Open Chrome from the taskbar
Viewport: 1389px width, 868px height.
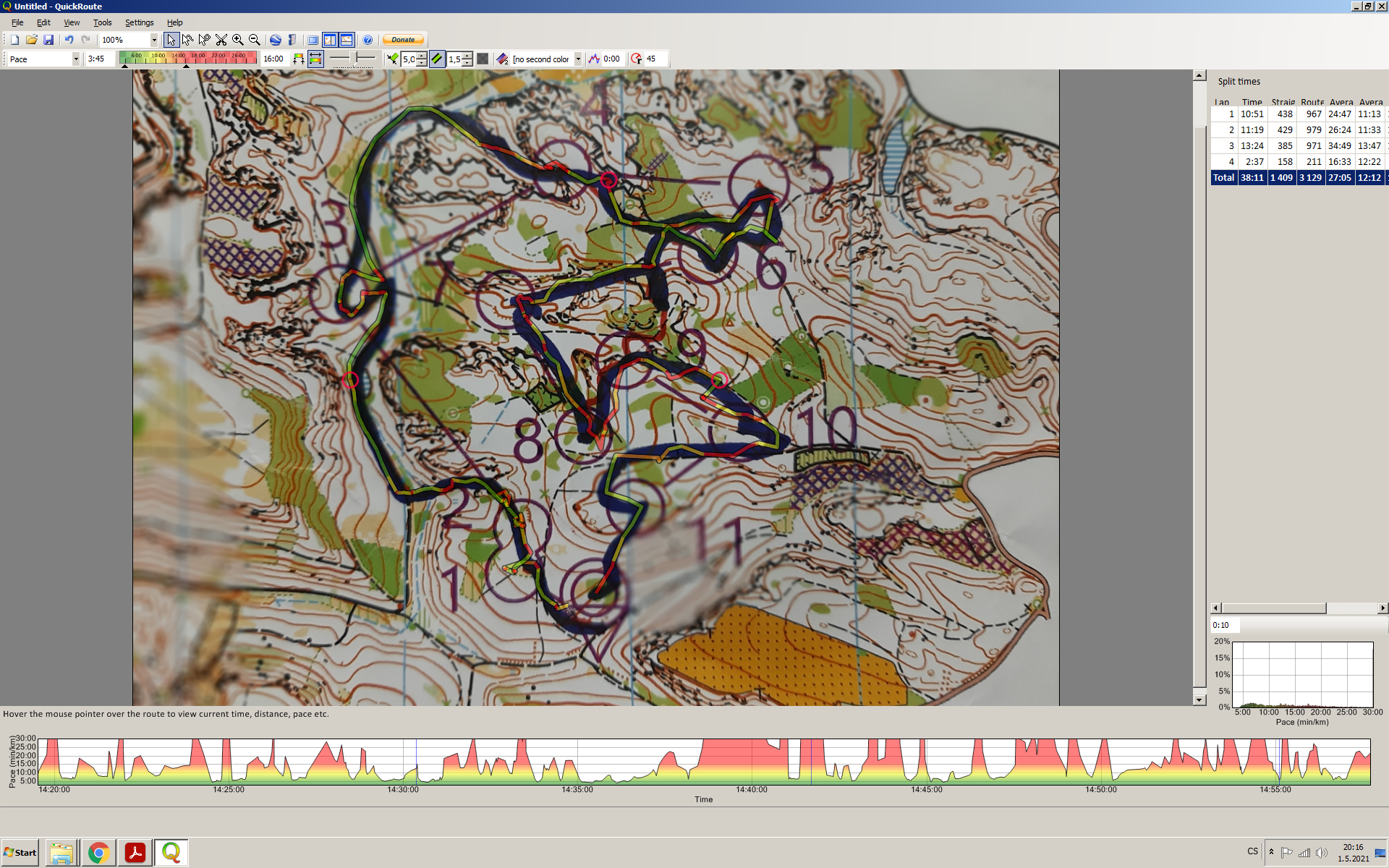point(99,853)
